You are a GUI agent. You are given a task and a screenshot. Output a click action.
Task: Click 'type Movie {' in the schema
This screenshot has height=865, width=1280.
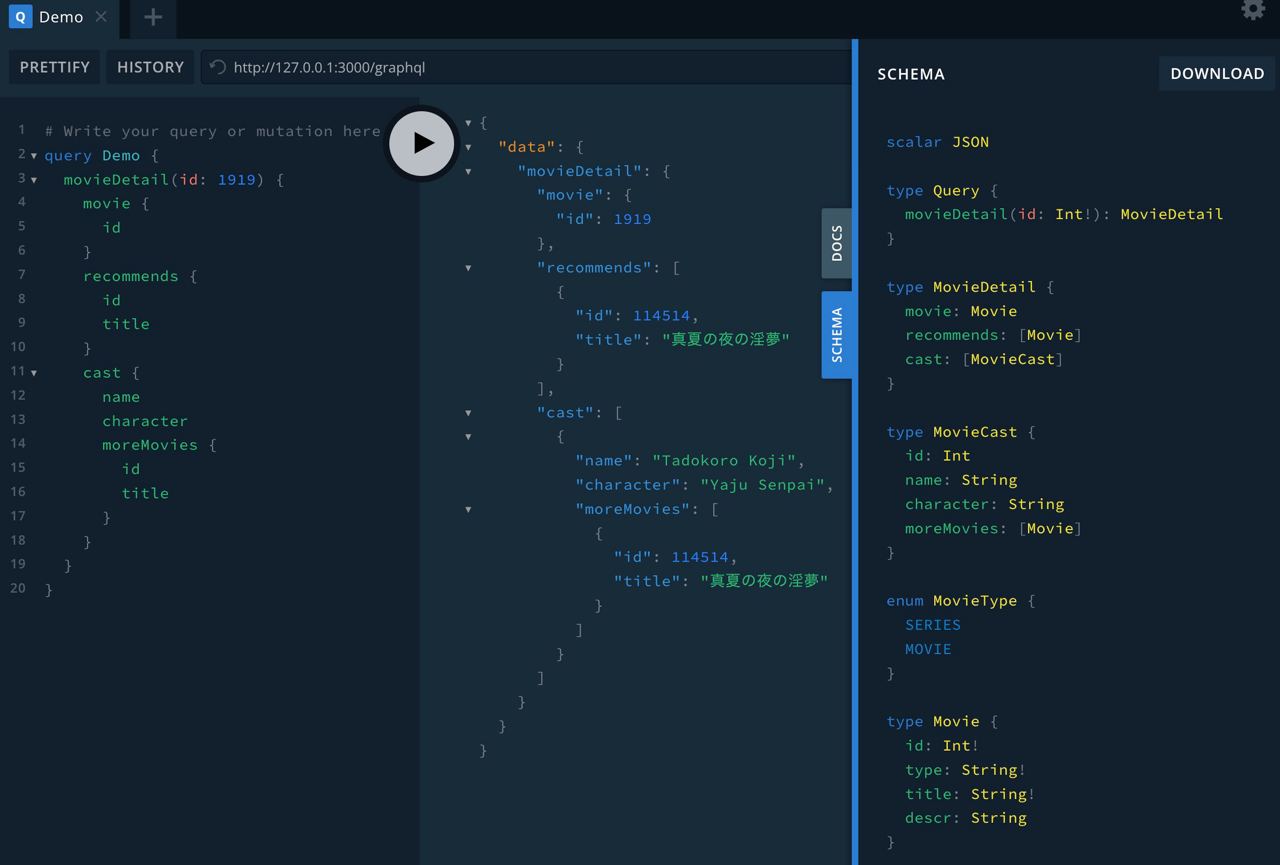pos(942,721)
